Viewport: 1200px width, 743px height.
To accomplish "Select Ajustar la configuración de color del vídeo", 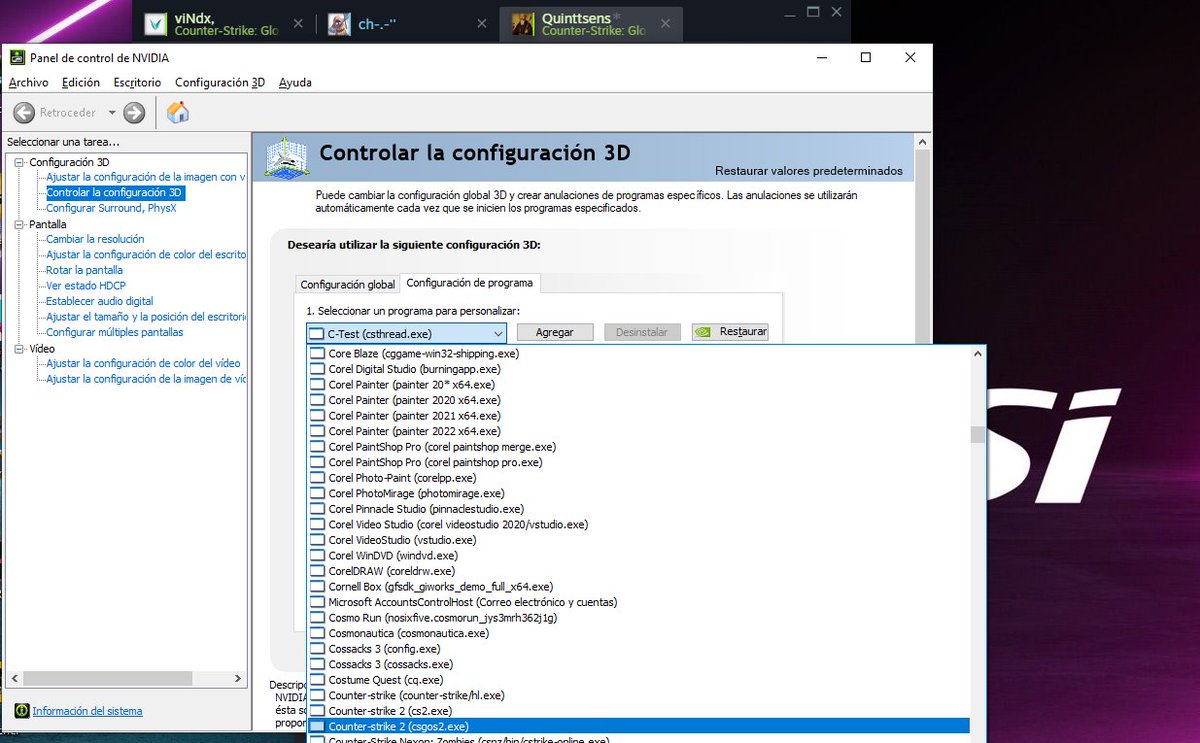I will click(x=143, y=363).
